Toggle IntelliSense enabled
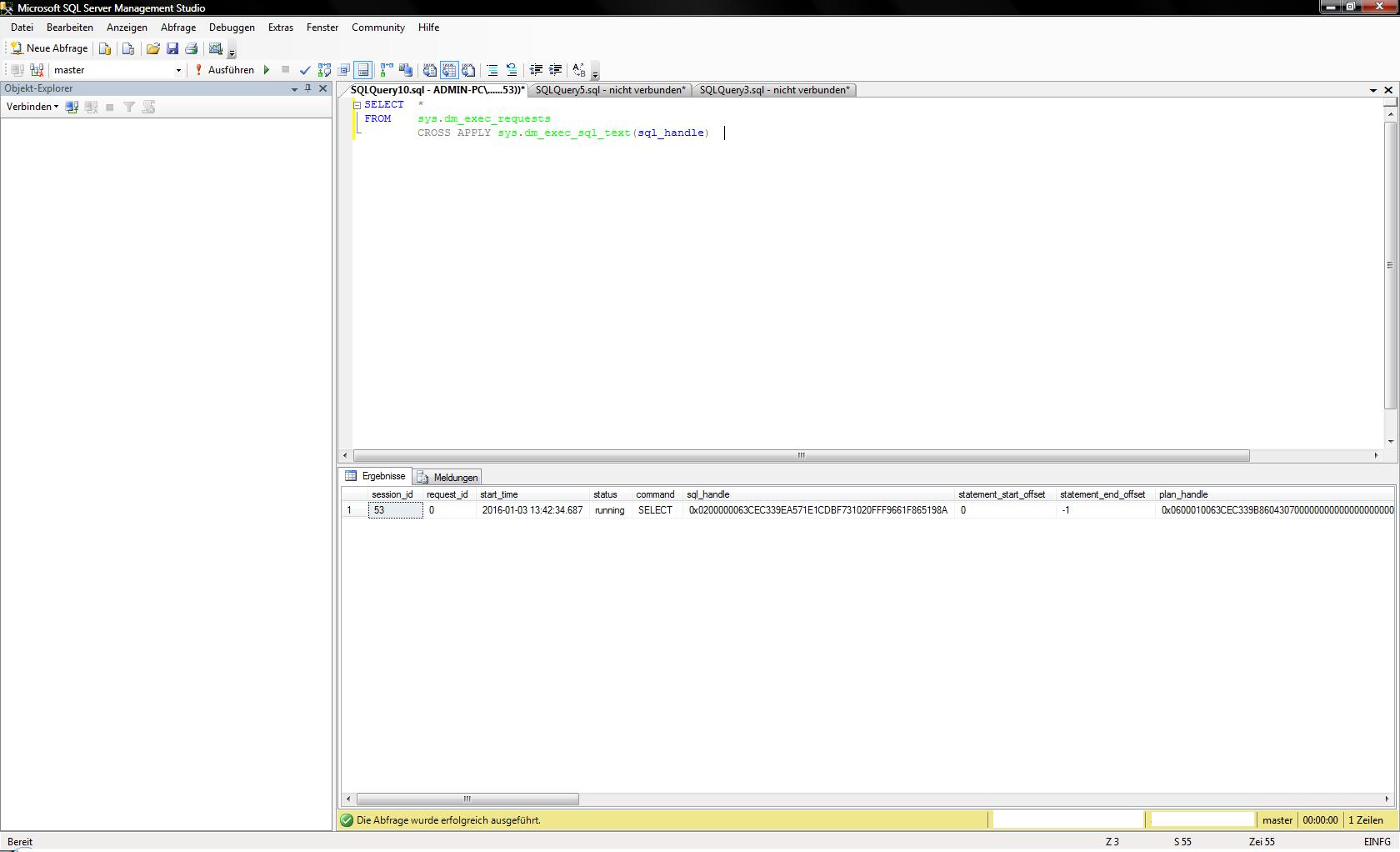The width and height of the screenshot is (1400, 852). click(x=362, y=70)
